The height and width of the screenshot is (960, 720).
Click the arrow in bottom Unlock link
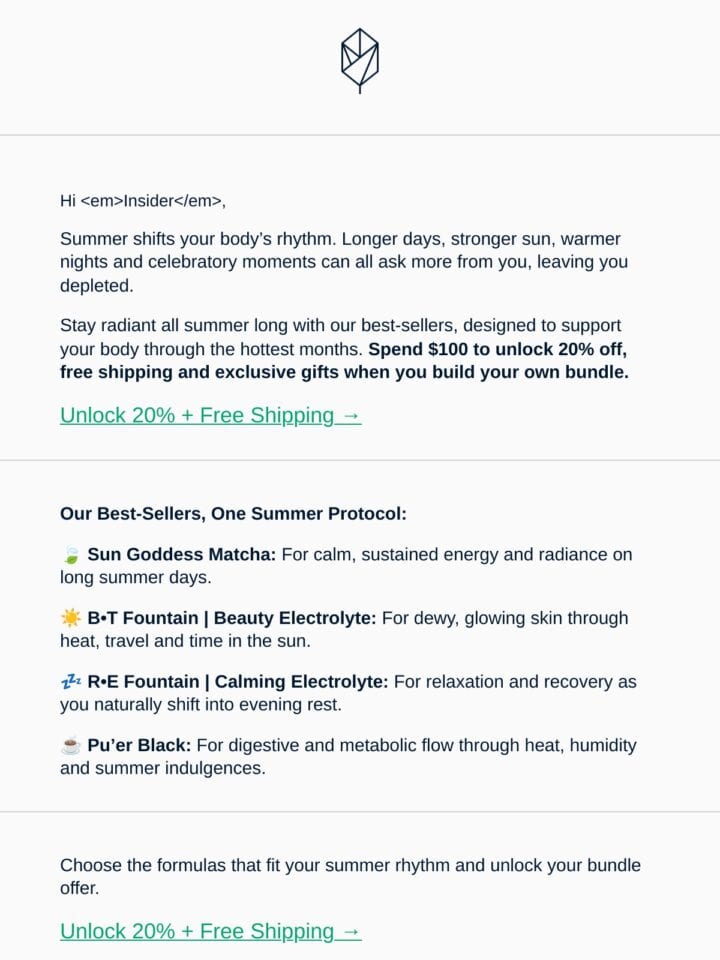tap(351, 931)
